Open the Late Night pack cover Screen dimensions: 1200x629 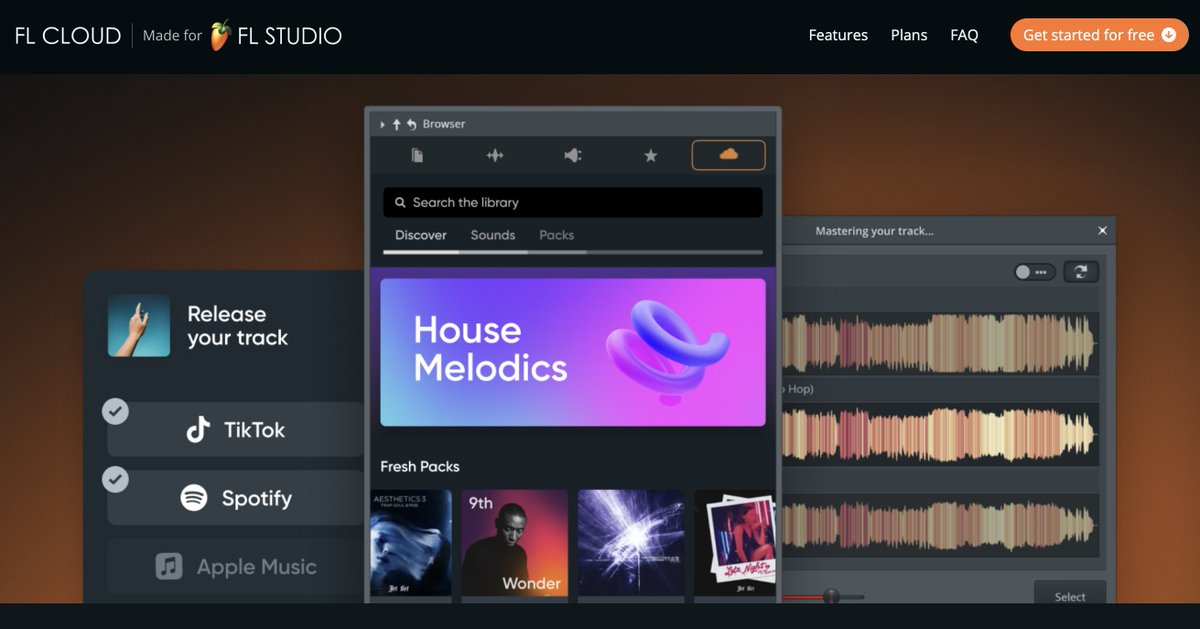[735, 545]
